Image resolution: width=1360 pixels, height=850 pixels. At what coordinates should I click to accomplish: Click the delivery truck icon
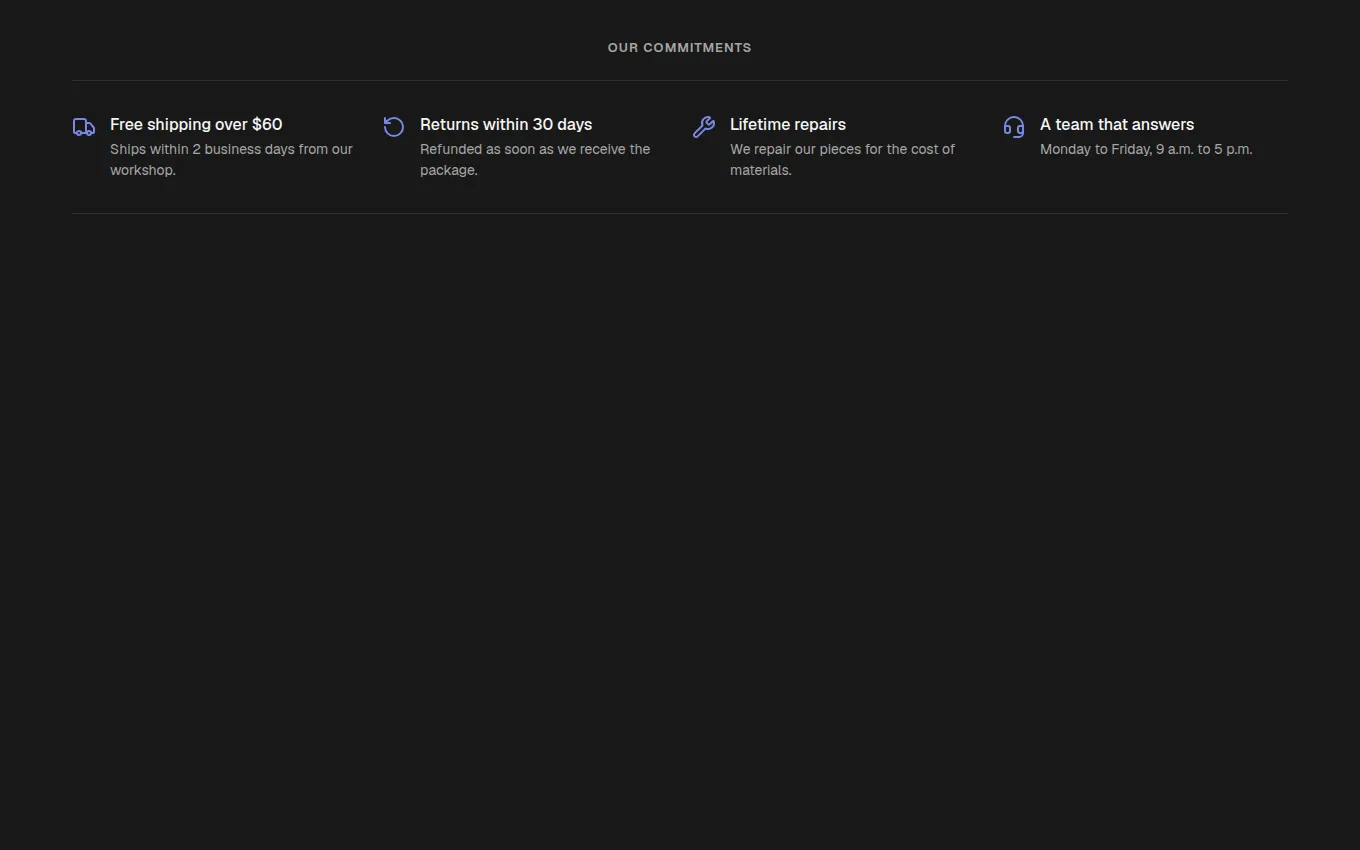[84, 127]
